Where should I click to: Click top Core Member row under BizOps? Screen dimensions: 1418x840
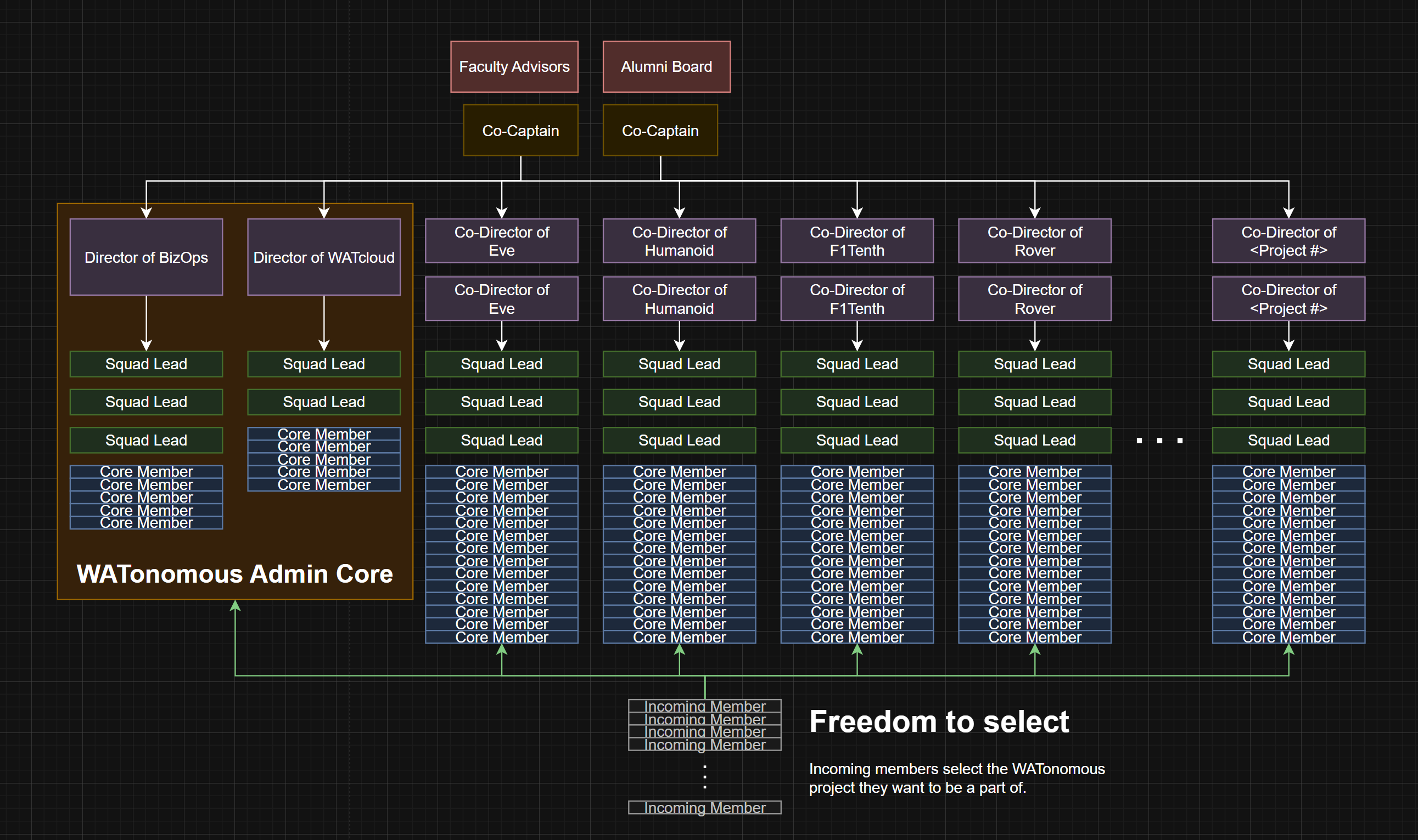pyautogui.click(x=146, y=472)
